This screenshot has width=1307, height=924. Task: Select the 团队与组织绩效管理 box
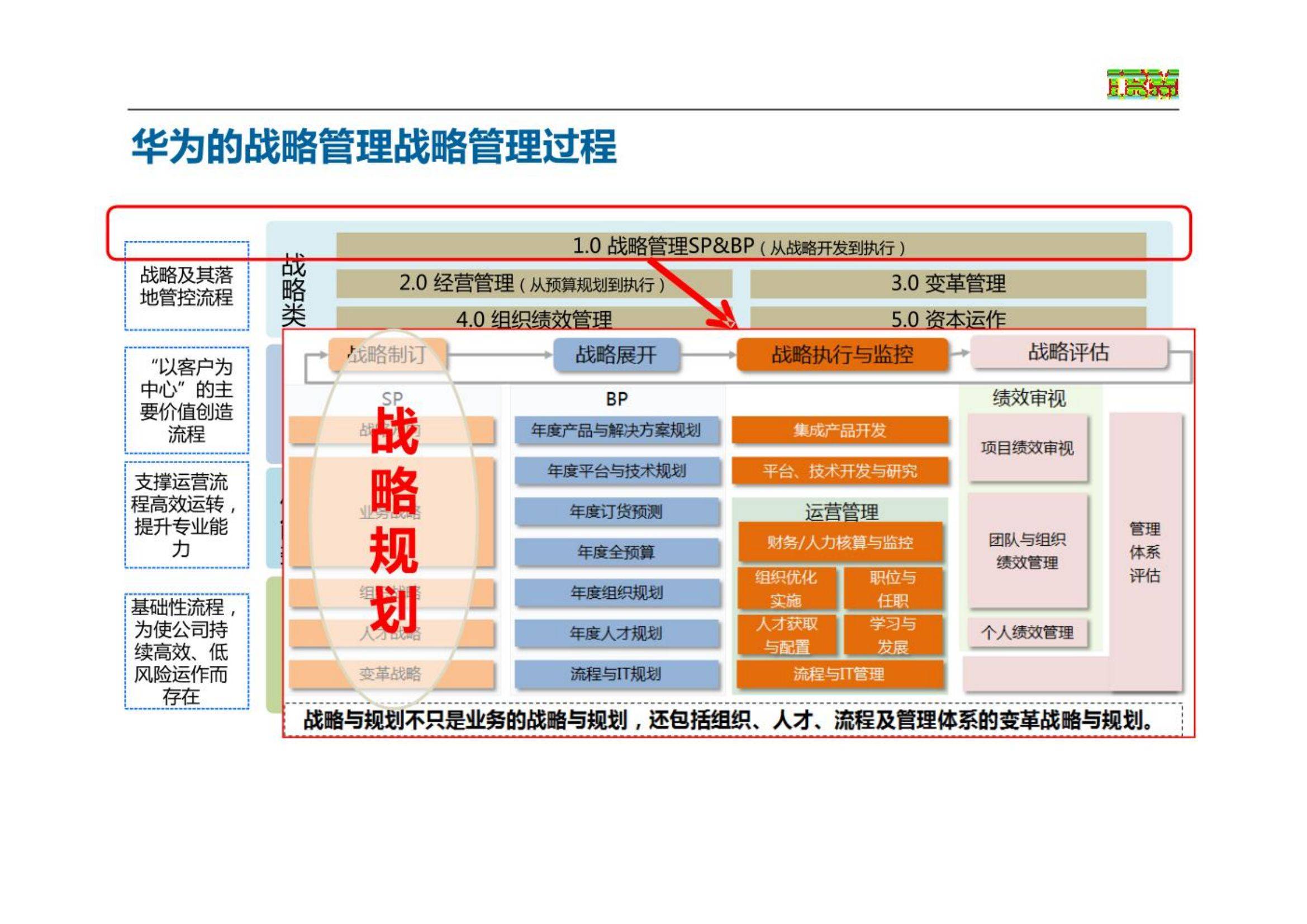coord(1028,551)
